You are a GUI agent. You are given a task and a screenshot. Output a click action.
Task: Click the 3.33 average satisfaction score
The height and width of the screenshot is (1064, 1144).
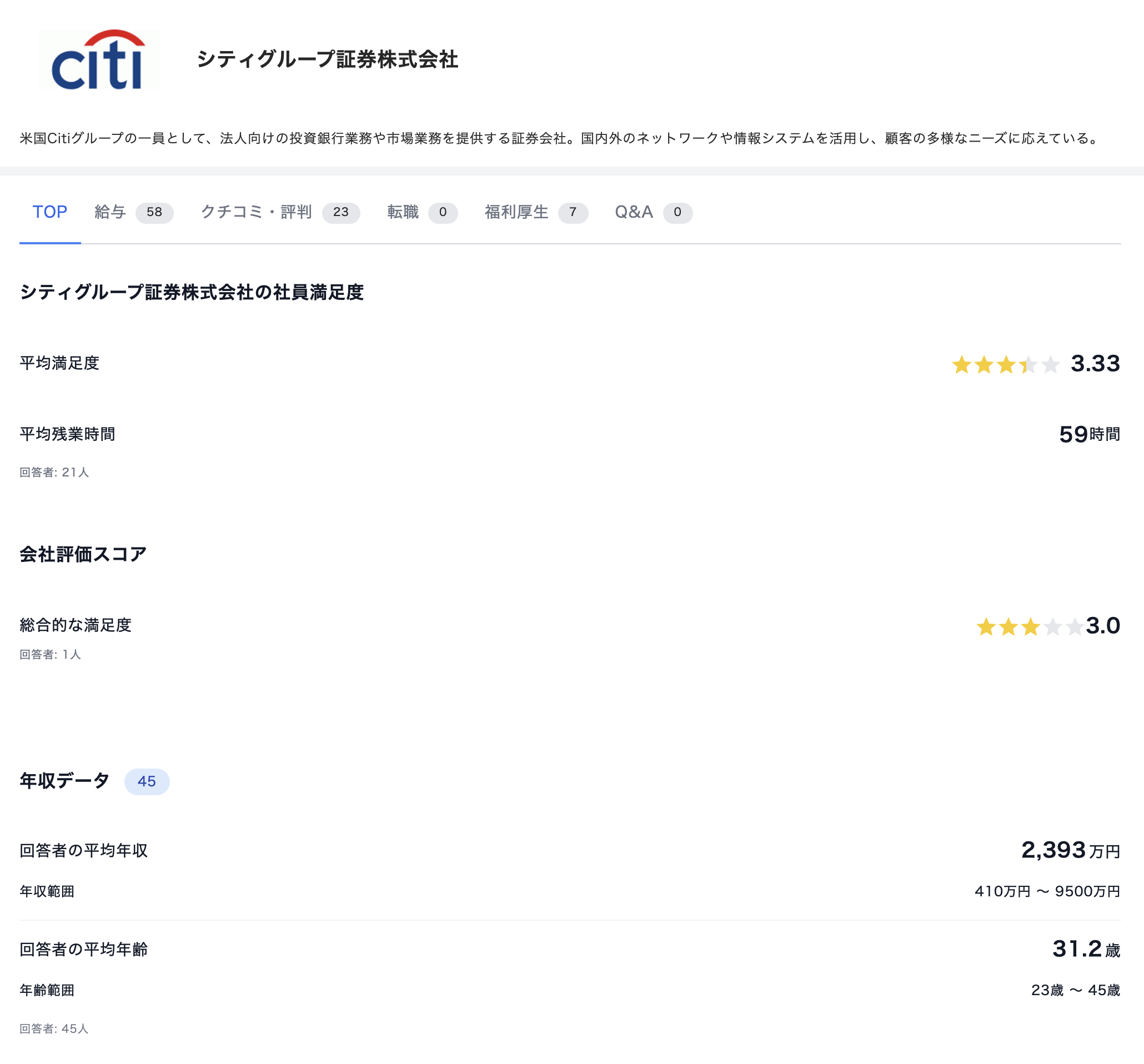(x=1095, y=364)
